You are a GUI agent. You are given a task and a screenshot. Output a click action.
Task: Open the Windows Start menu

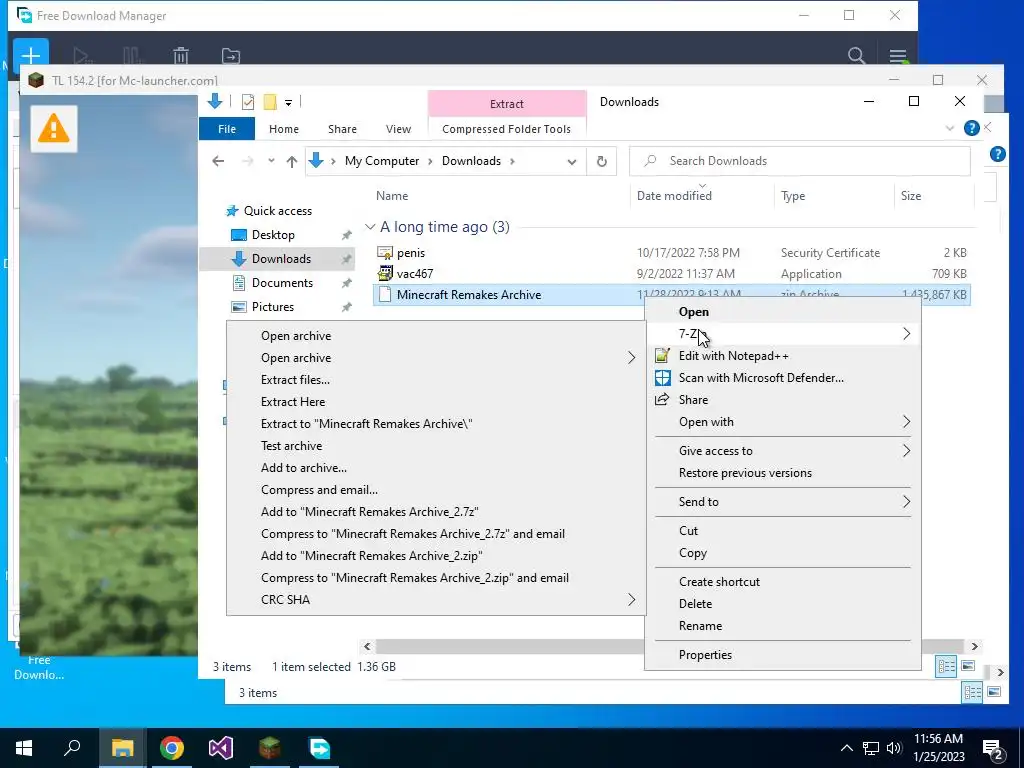tap(24, 748)
